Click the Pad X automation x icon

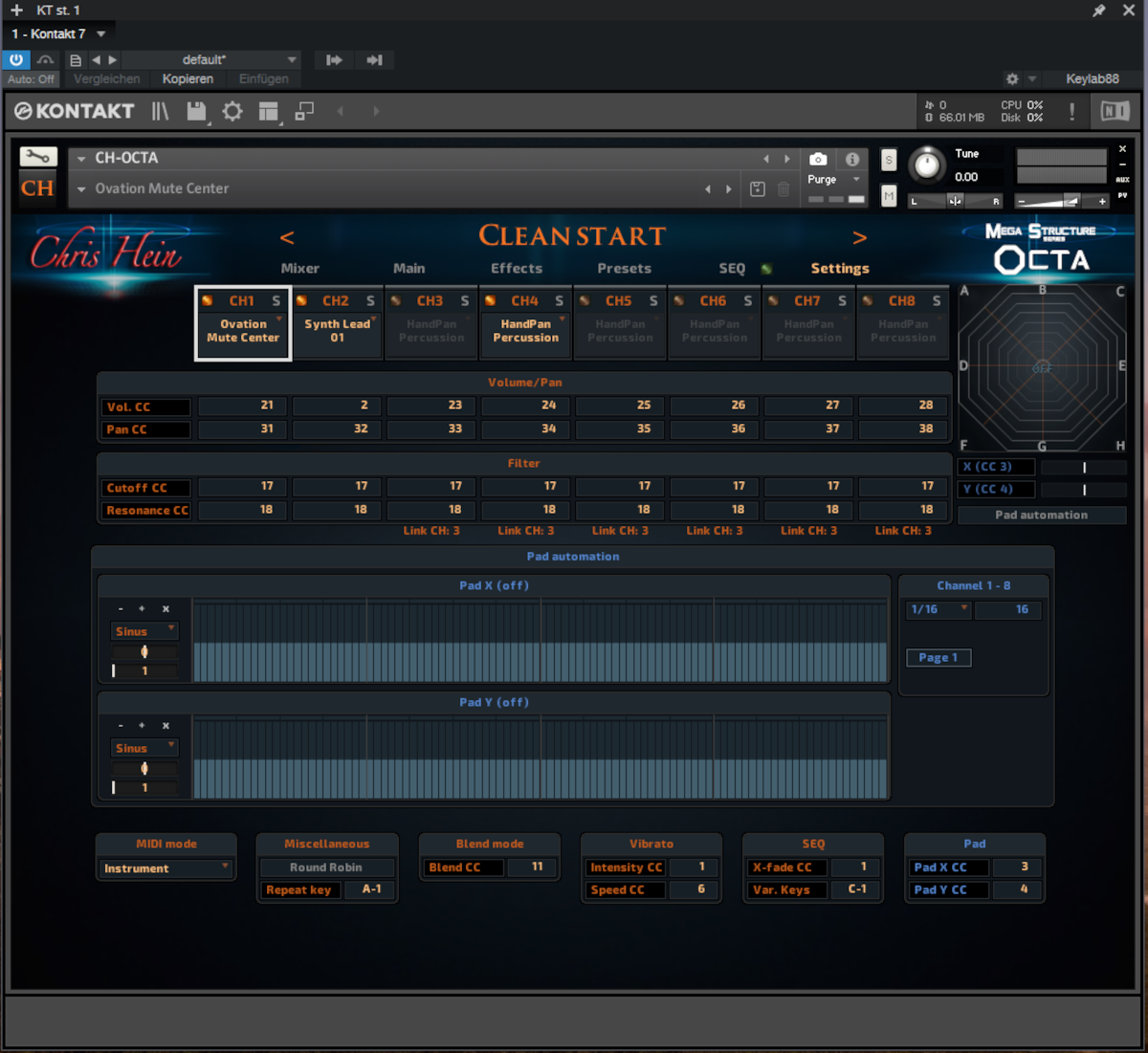166,609
